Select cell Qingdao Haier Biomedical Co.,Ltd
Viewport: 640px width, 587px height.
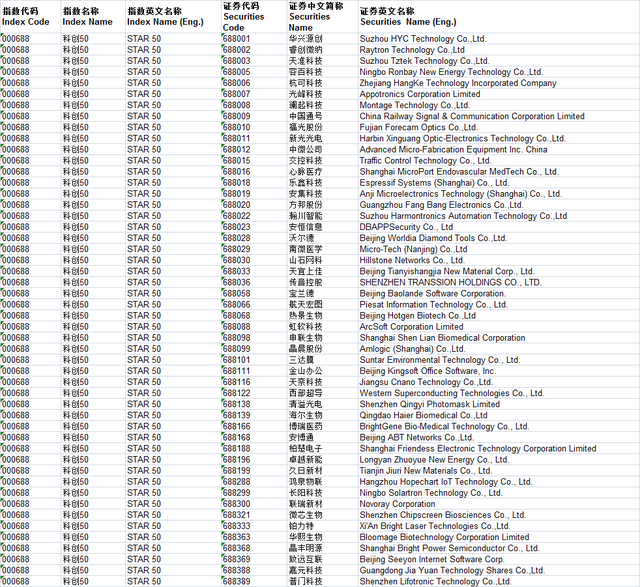point(498,415)
